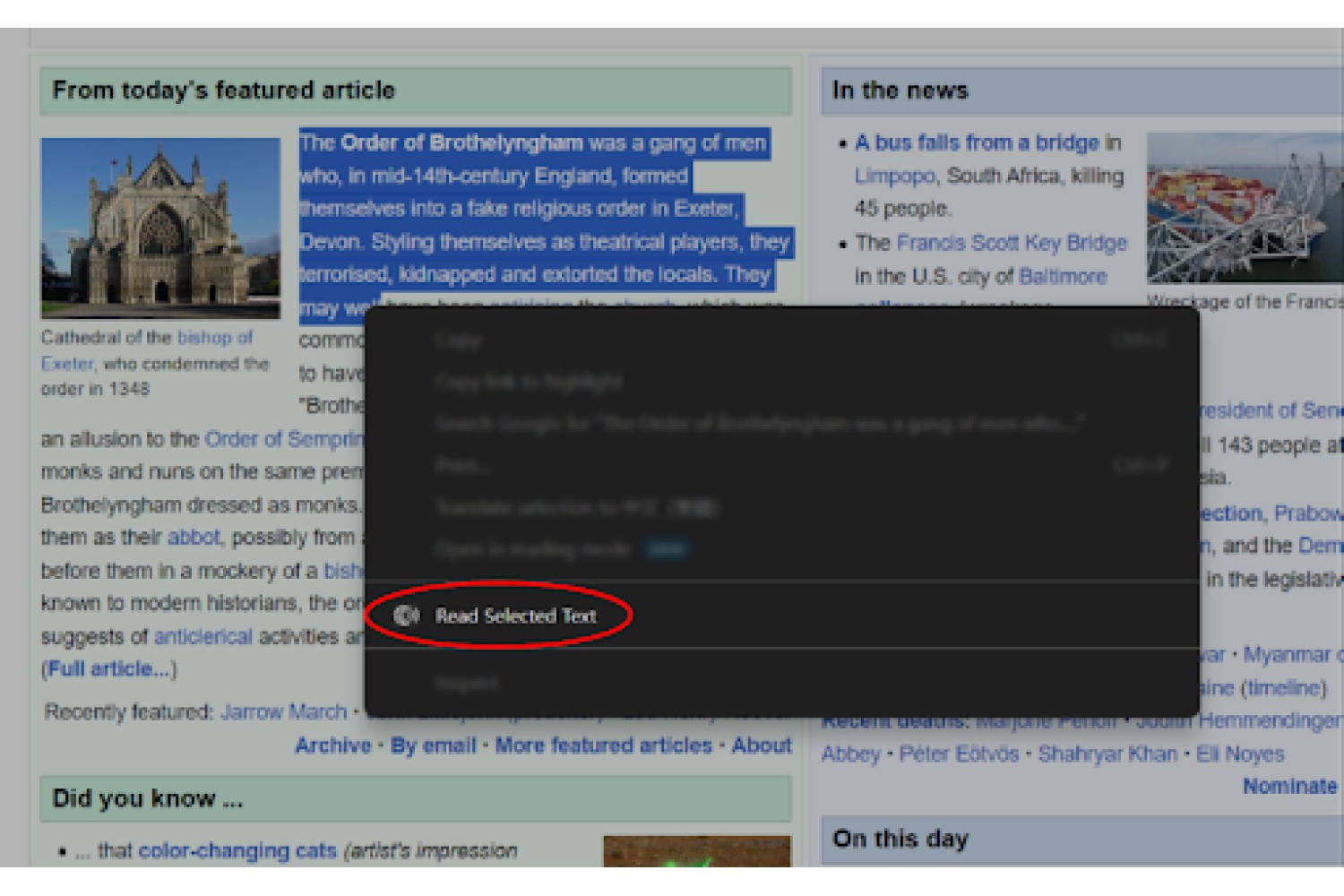Follow the Limpopo link
The width and height of the screenshot is (1344, 896).
point(894,176)
